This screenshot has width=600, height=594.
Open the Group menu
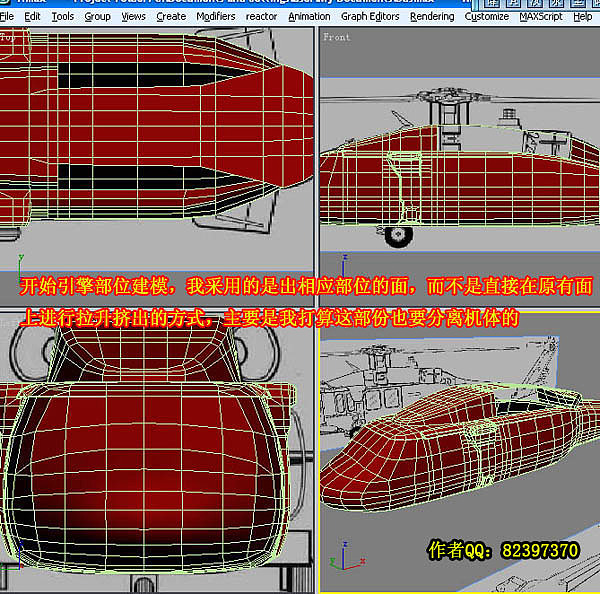click(97, 17)
